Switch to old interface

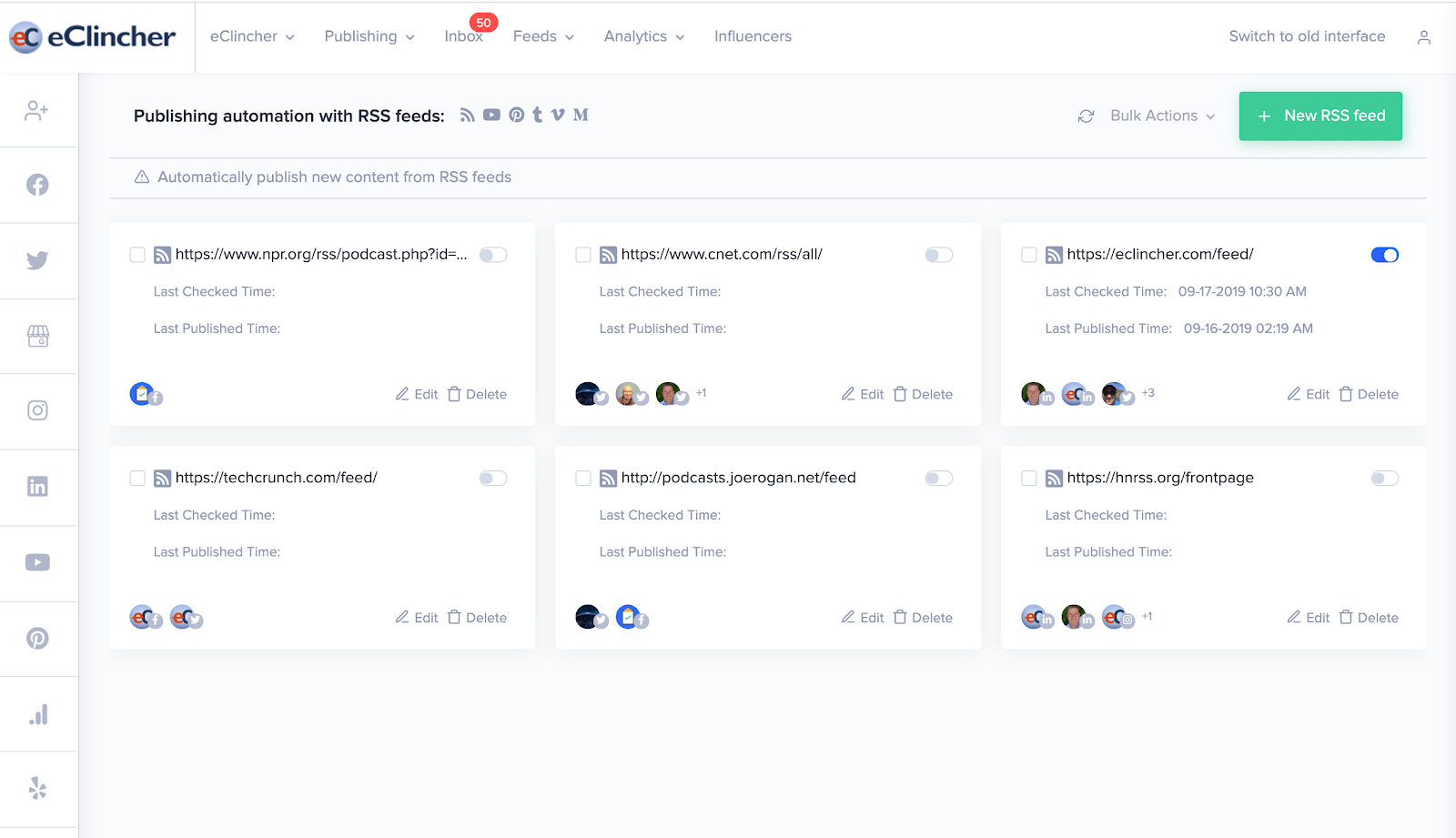pos(1307,36)
